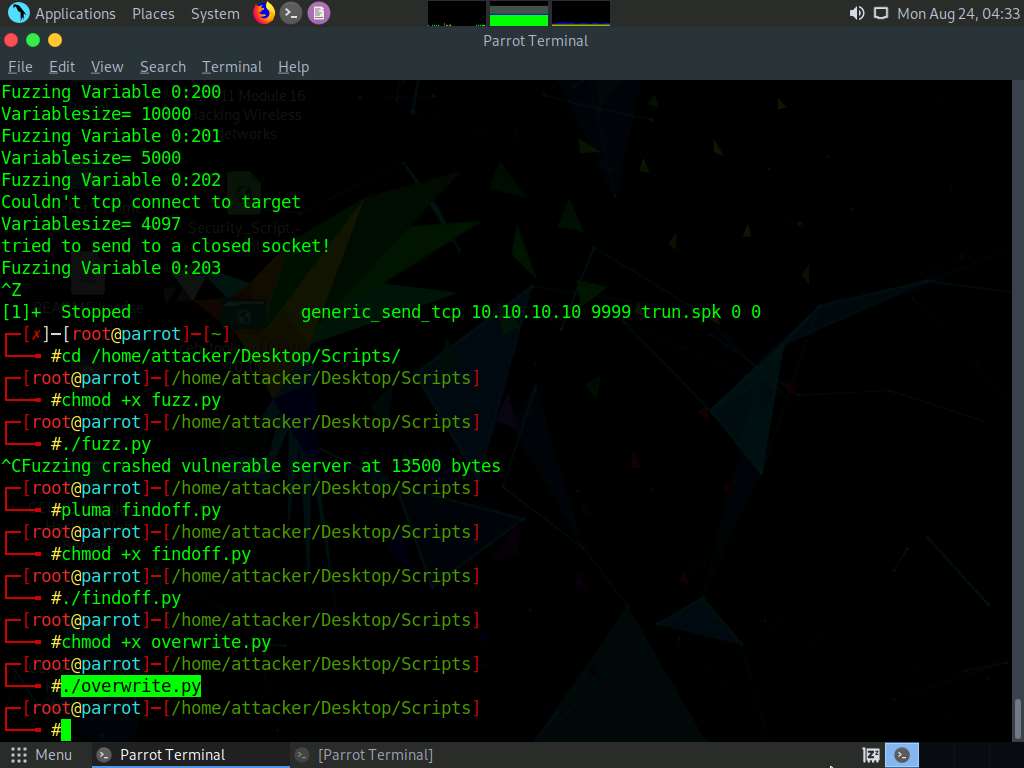Launch Firefox from the top panel
This screenshot has height=768, width=1024.
[264, 13]
